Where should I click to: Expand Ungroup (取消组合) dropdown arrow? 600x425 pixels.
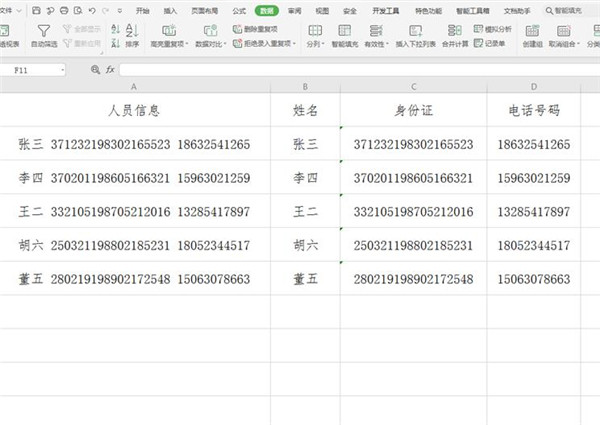pyautogui.click(x=578, y=44)
